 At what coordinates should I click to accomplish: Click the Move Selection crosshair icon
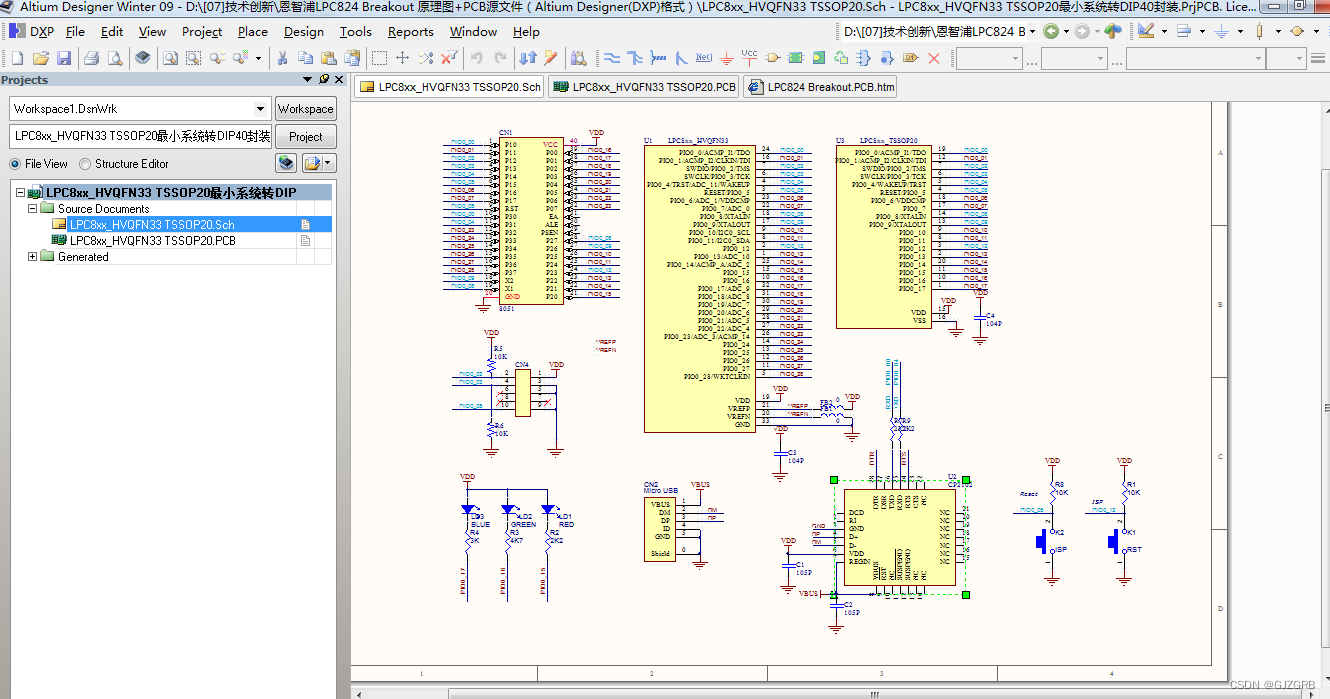(x=402, y=58)
